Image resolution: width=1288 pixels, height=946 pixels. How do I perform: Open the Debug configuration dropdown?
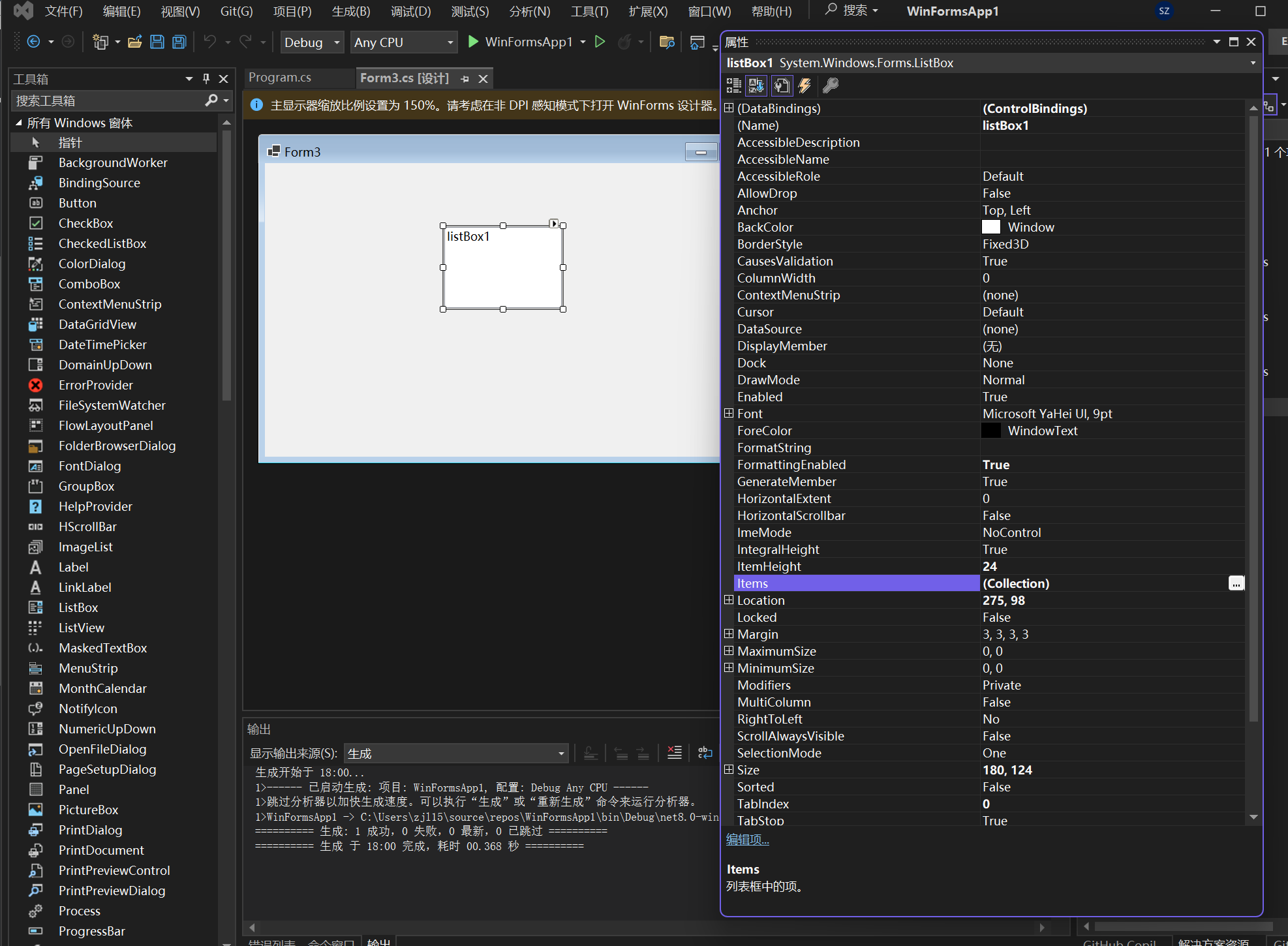tap(313, 42)
